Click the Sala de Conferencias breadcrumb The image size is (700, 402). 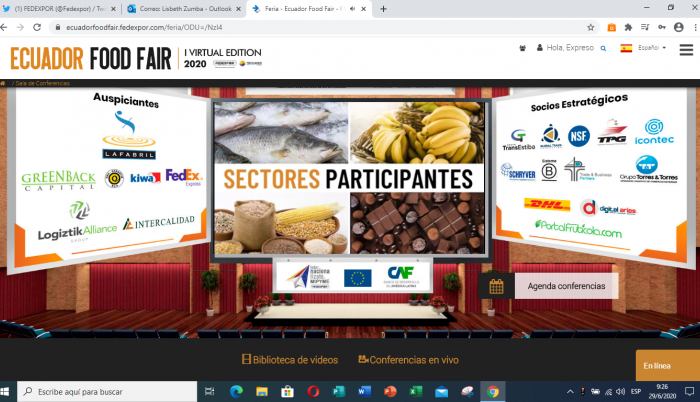point(42,83)
